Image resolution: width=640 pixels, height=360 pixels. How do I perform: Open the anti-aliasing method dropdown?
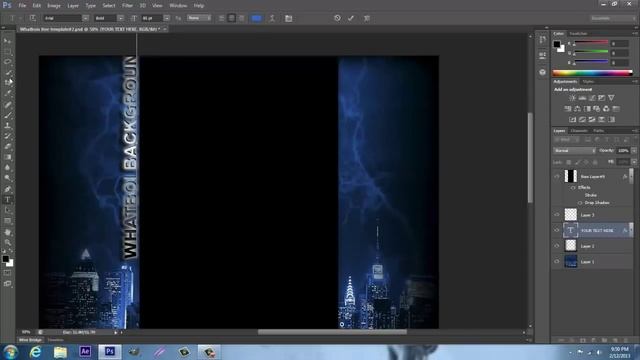[199, 18]
